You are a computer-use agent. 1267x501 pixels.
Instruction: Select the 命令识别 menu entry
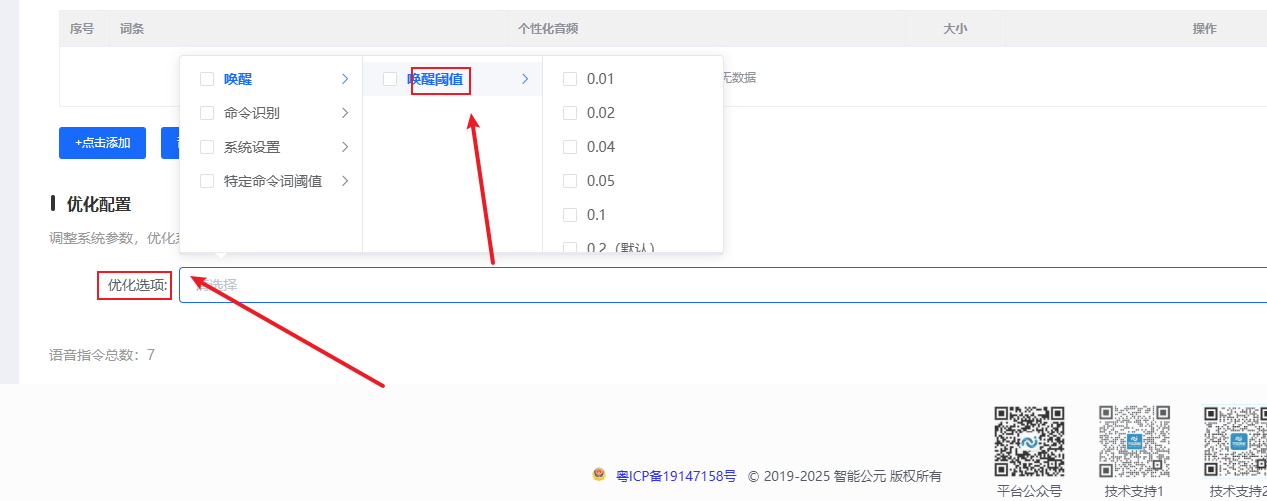tap(271, 113)
